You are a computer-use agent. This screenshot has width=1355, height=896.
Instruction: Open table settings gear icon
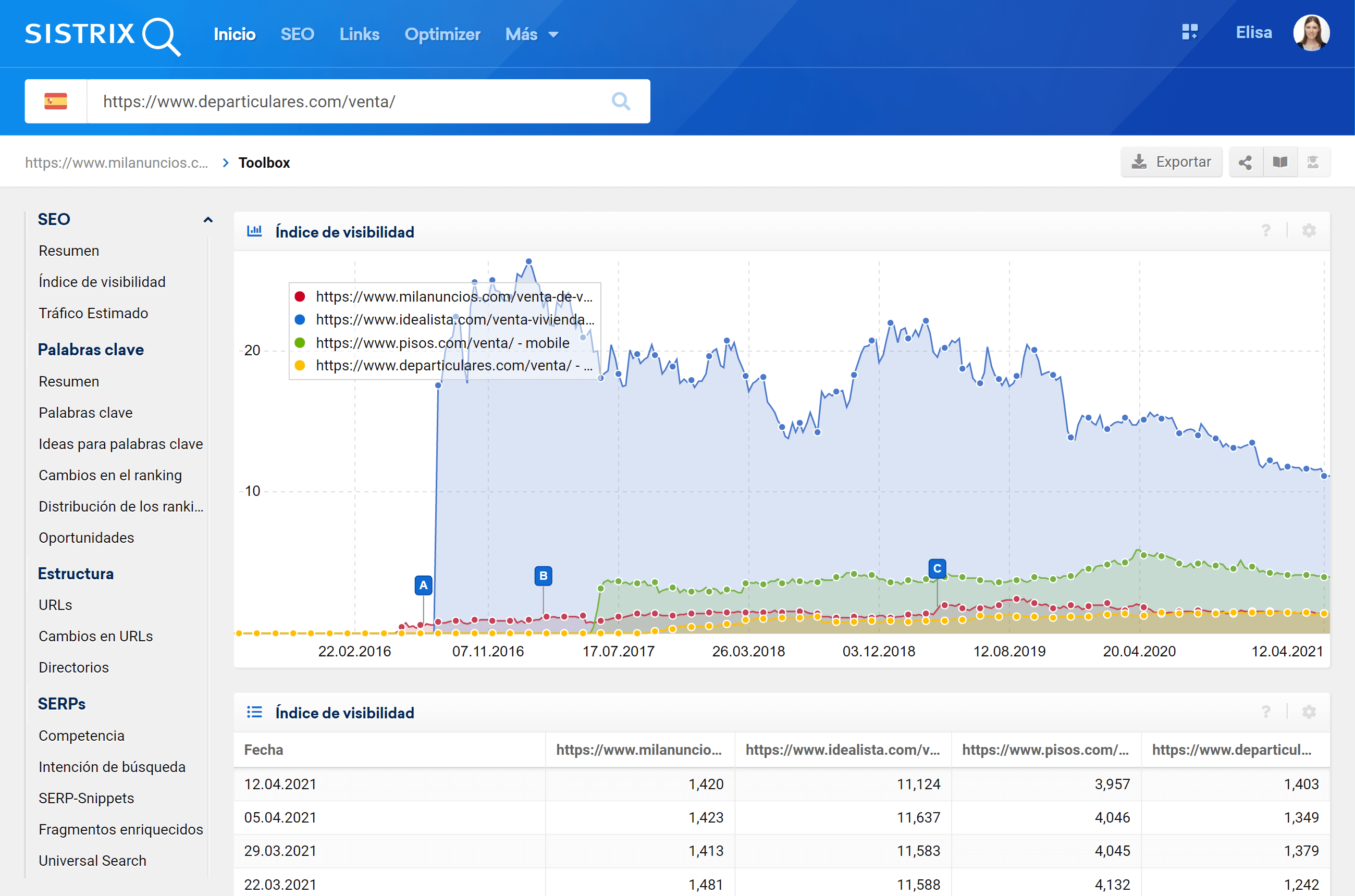click(1309, 712)
